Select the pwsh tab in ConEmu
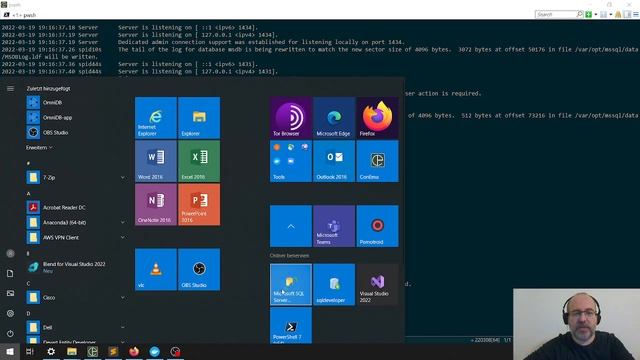Viewport: 640px width, 360px height. pyautogui.click(x=20, y=15)
